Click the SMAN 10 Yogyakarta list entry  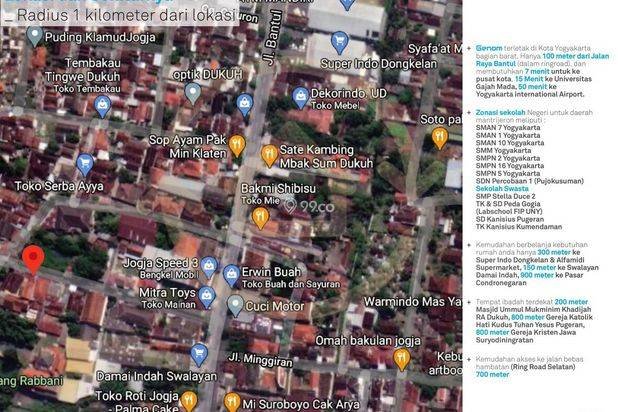tap(510, 143)
